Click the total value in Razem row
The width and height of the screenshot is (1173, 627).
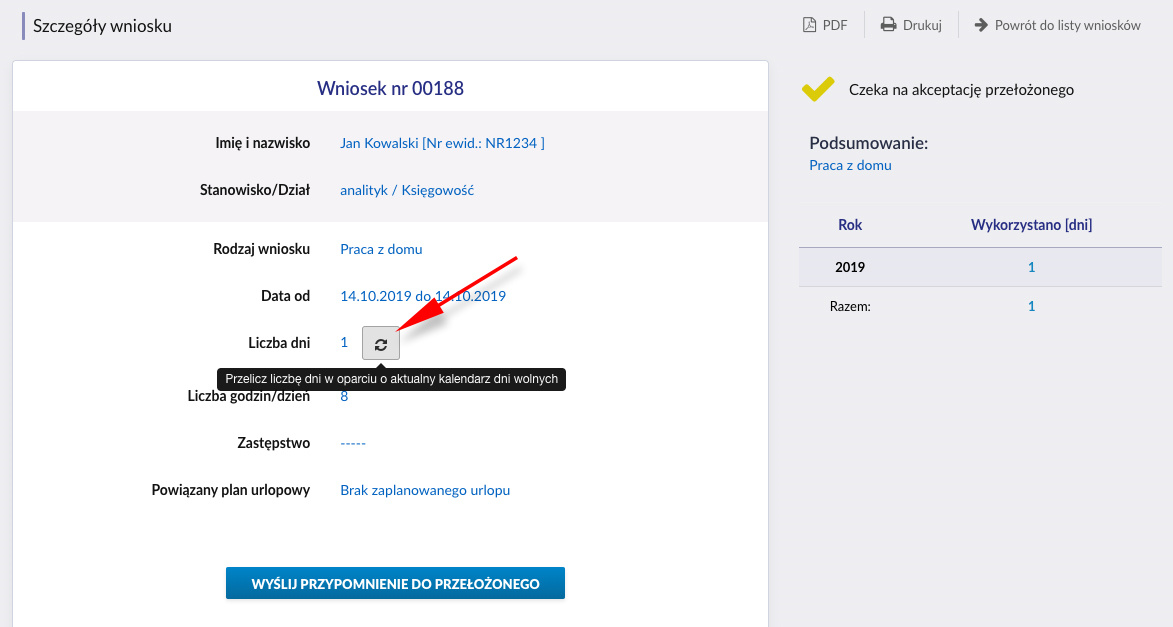pos(1032,306)
